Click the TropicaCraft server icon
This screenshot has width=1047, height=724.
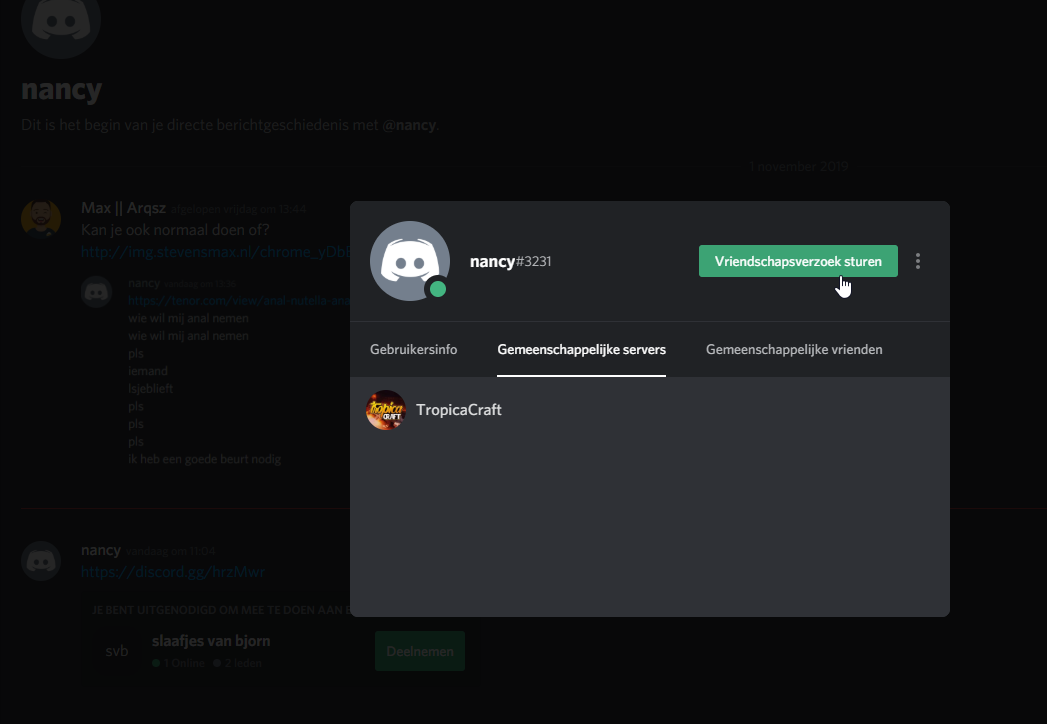[x=386, y=410]
